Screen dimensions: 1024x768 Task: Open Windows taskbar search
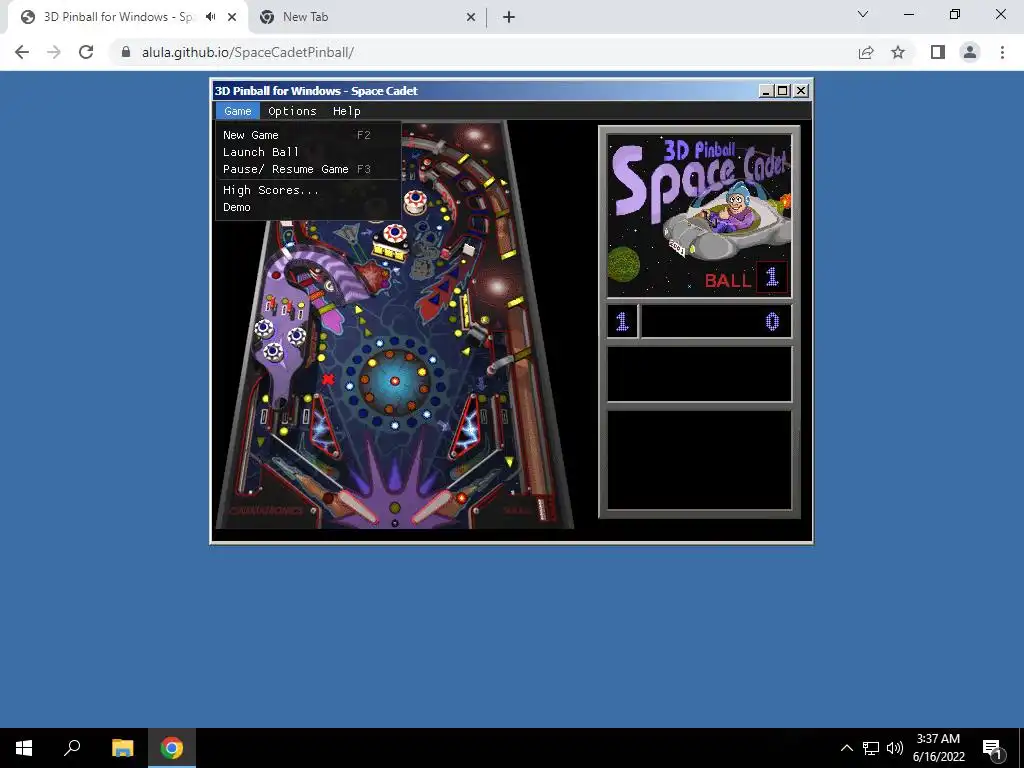point(72,748)
